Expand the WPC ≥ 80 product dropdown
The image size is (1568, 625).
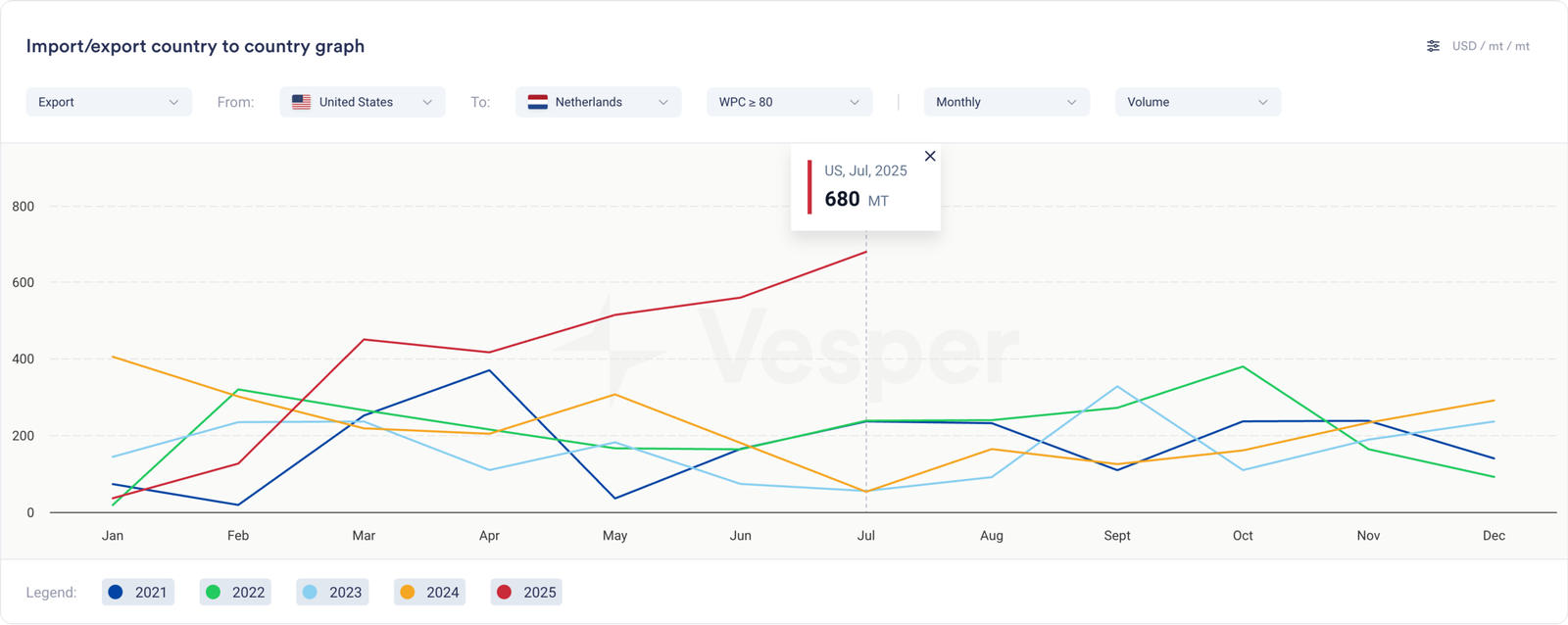789,102
